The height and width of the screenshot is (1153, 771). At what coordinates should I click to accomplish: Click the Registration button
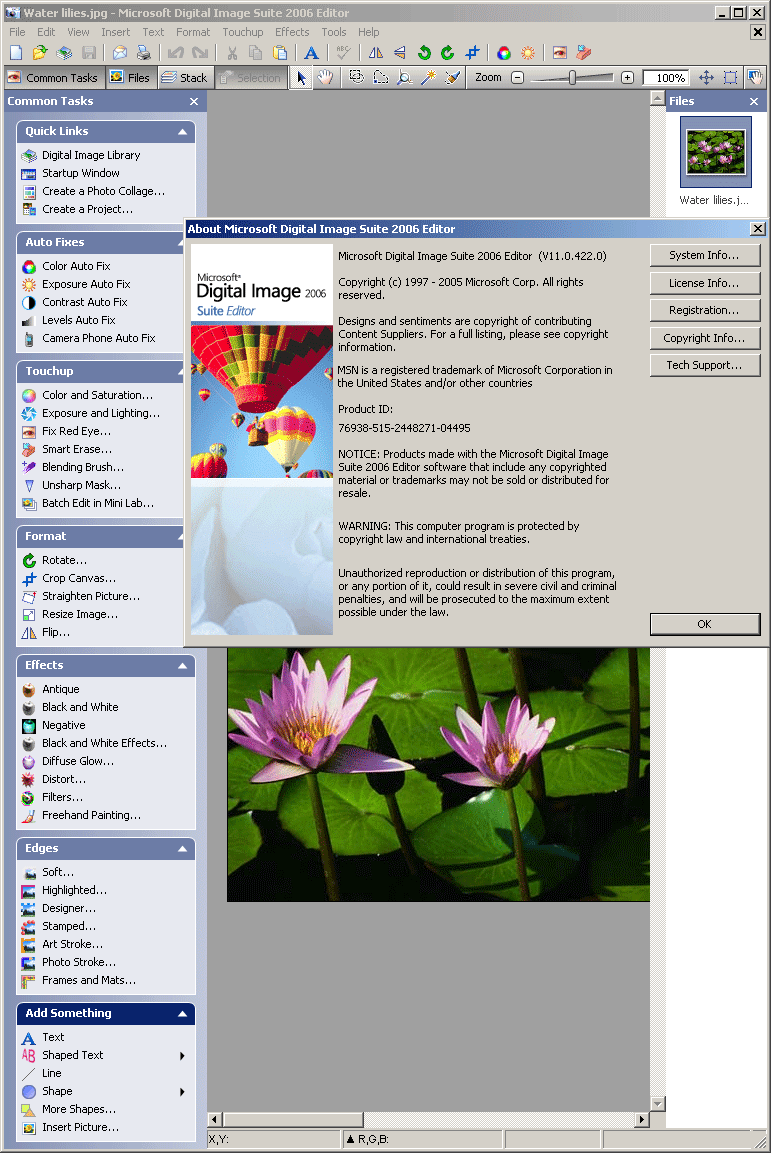(705, 310)
